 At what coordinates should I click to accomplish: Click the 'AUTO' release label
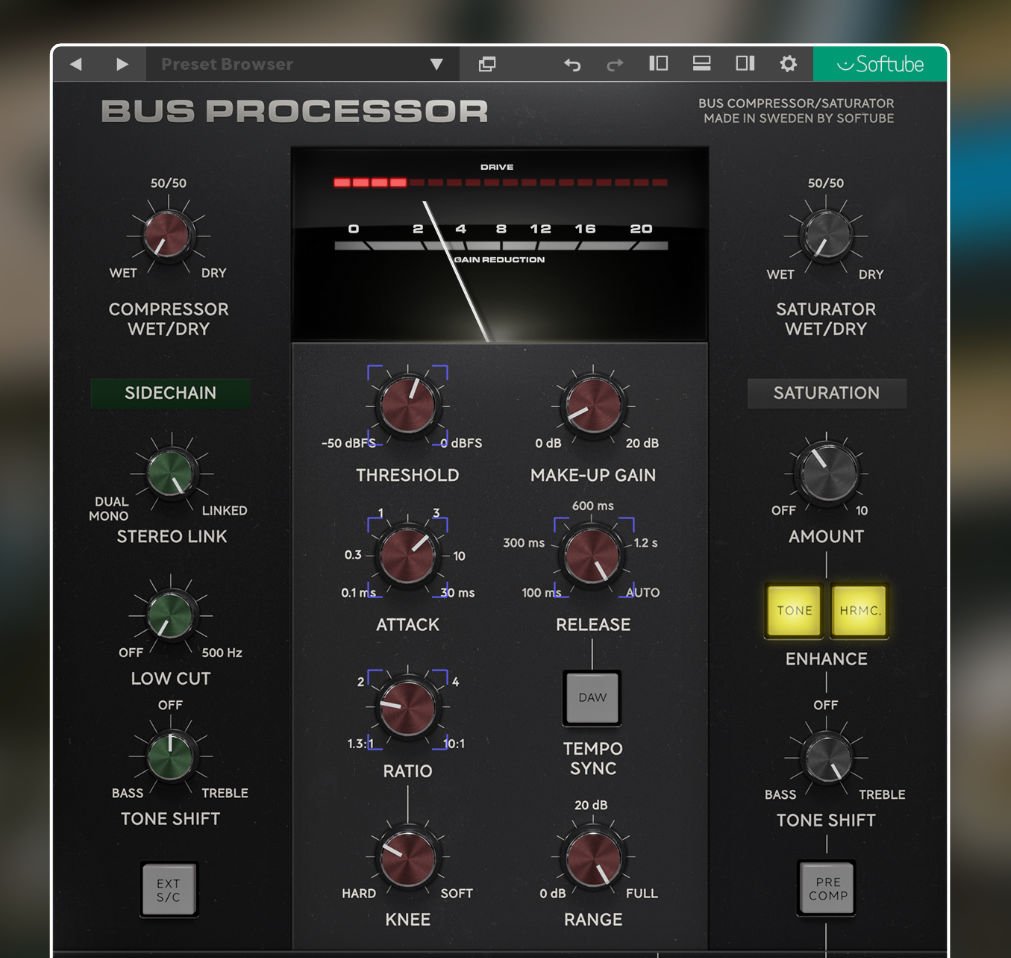tap(643, 592)
